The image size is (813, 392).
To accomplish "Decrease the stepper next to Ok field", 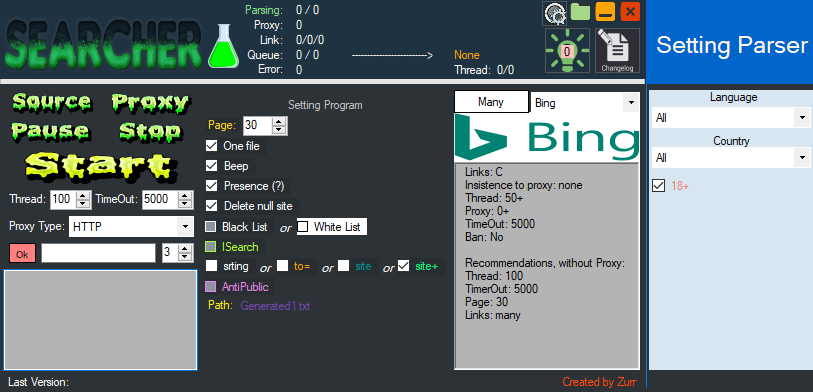I will (x=186, y=257).
